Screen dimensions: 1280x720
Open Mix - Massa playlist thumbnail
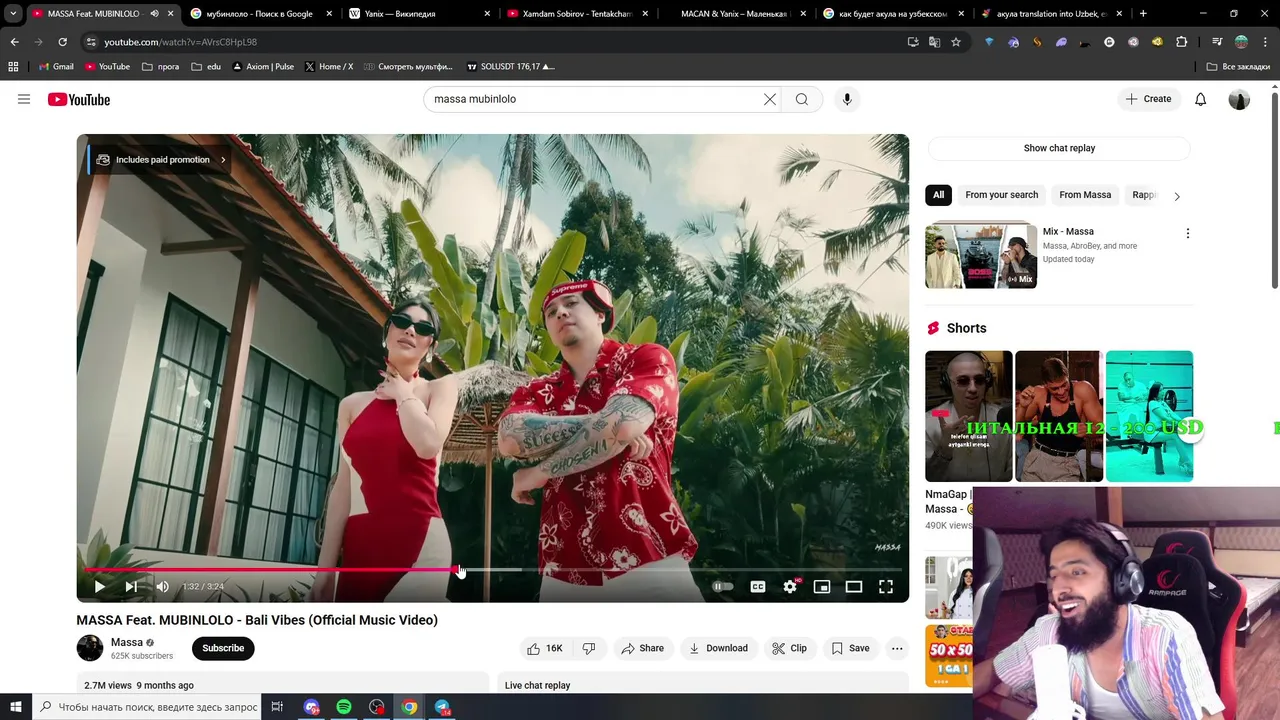pos(981,256)
